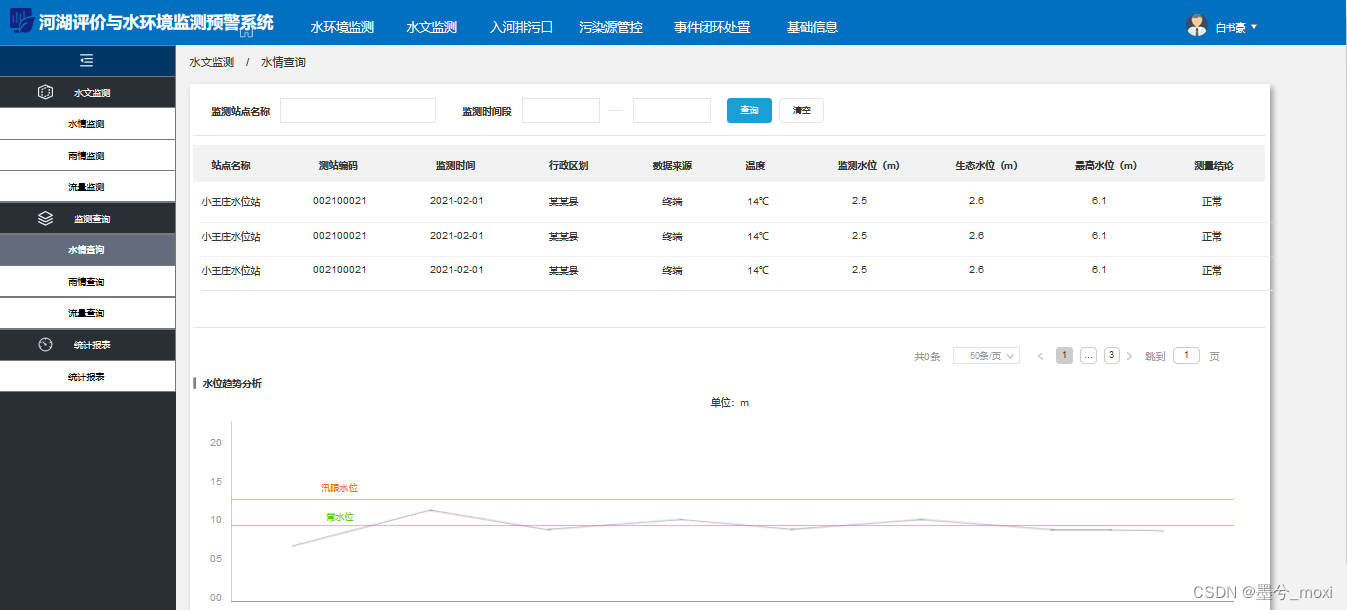Click the 监测时间 column header
Screen dimensions: 1347x610
coord(455,166)
